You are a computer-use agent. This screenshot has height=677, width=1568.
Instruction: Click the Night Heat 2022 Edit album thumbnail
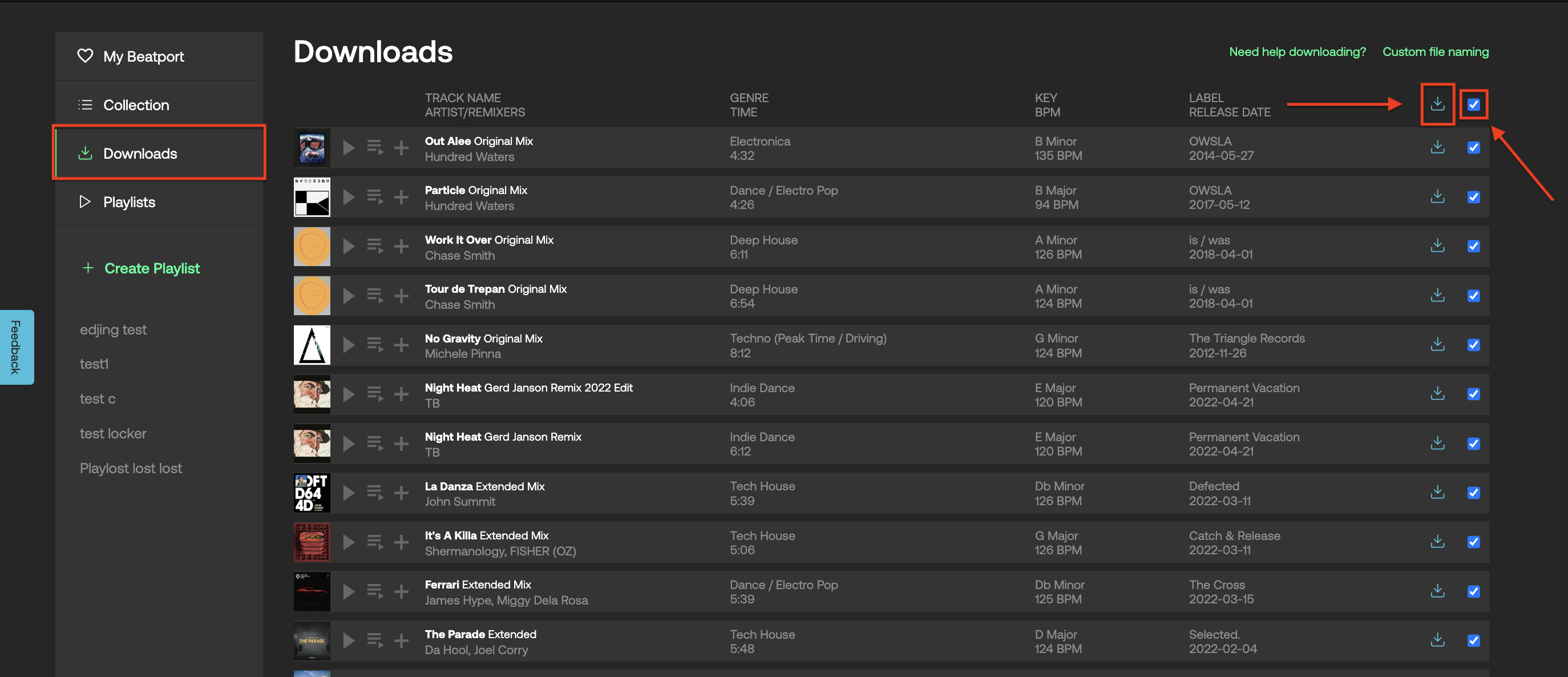tap(312, 394)
